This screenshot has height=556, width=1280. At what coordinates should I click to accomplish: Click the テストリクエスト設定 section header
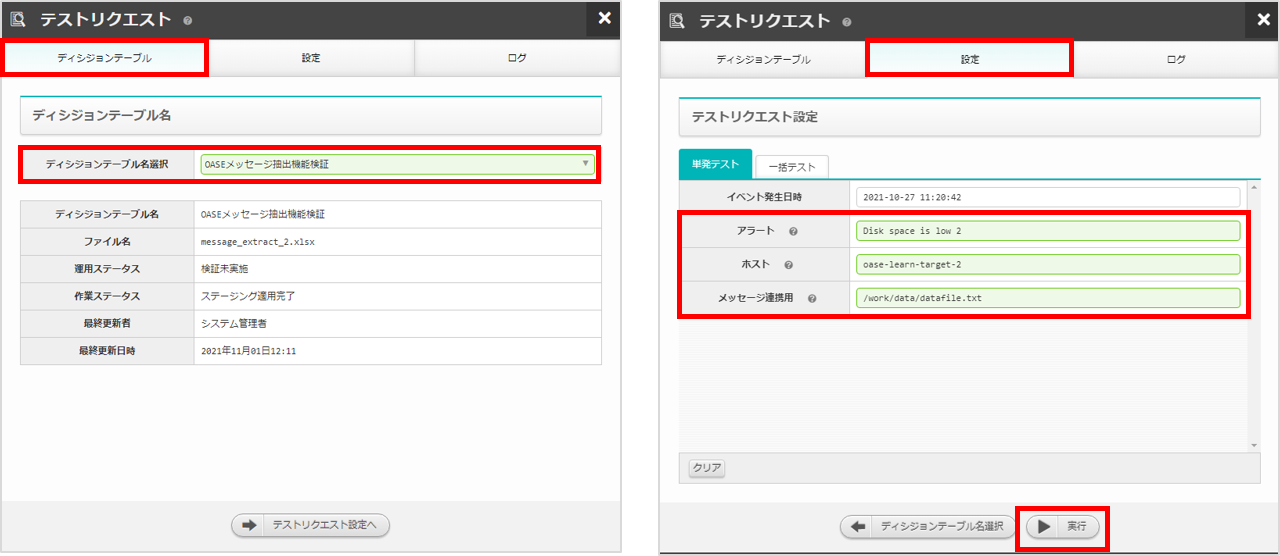tap(970, 117)
